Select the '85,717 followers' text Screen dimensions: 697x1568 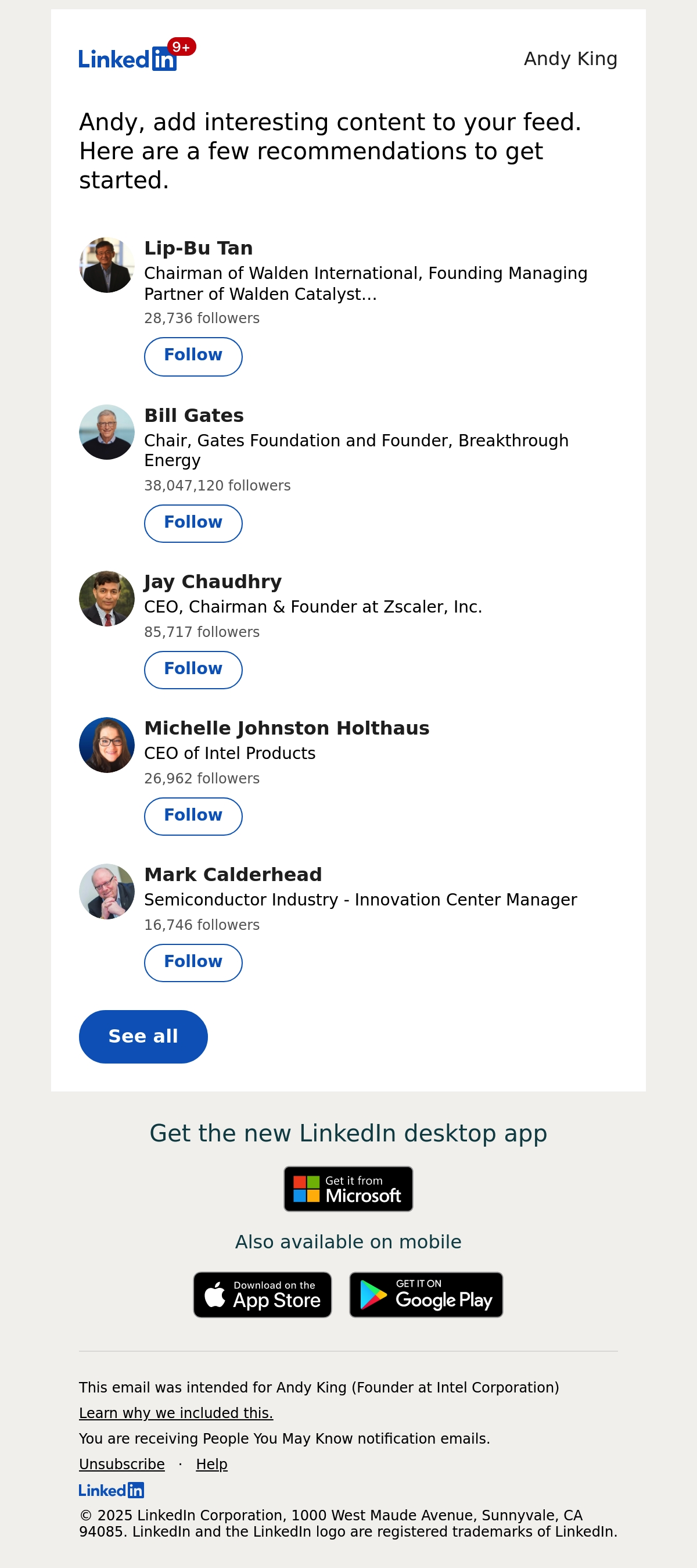[202, 632]
